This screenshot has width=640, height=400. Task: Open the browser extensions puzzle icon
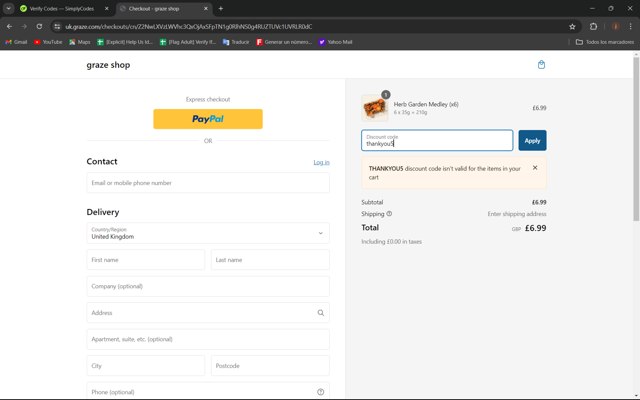pos(593,27)
